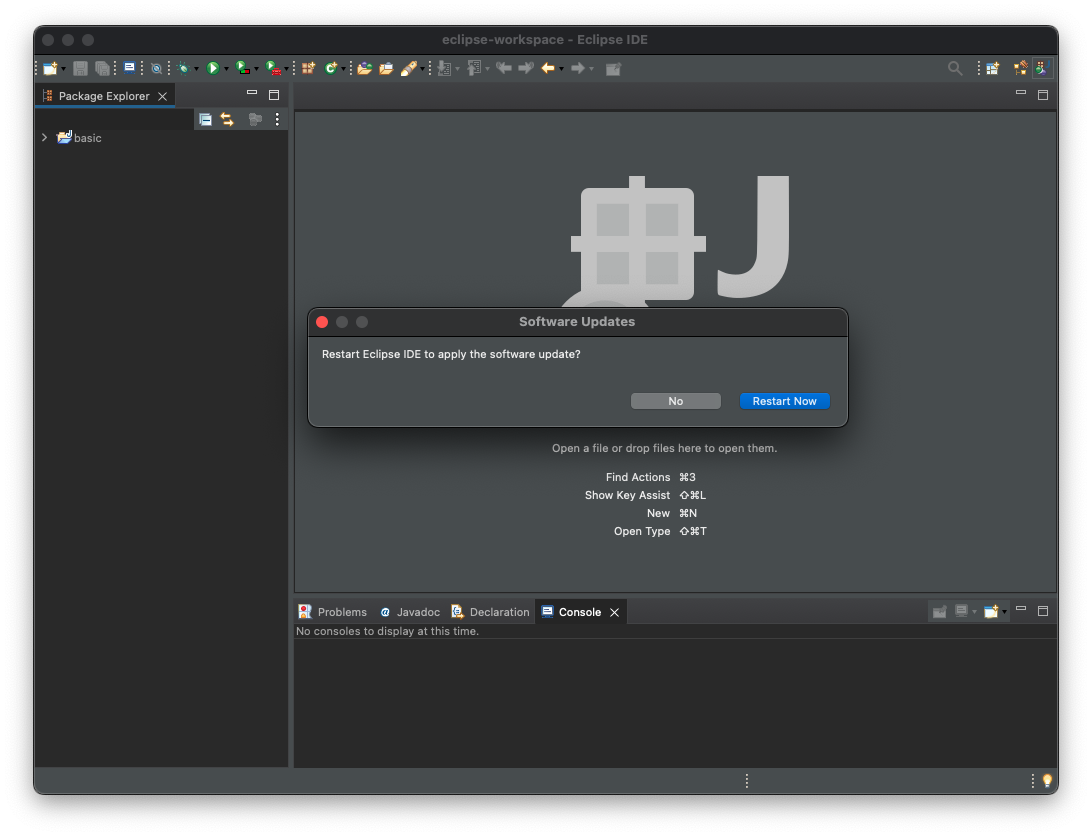The image size is (1092, 836).
Task: Close the Software Updates dialog with red button
Action: pos(322,322)
